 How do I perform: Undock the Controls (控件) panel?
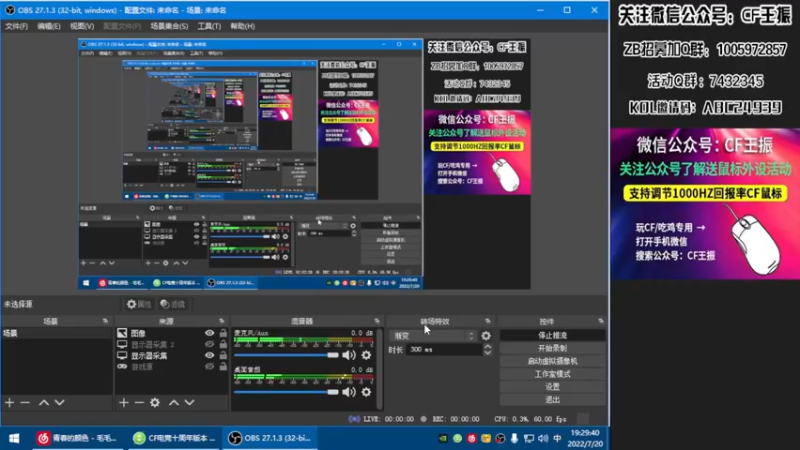[x=601, y=321]
